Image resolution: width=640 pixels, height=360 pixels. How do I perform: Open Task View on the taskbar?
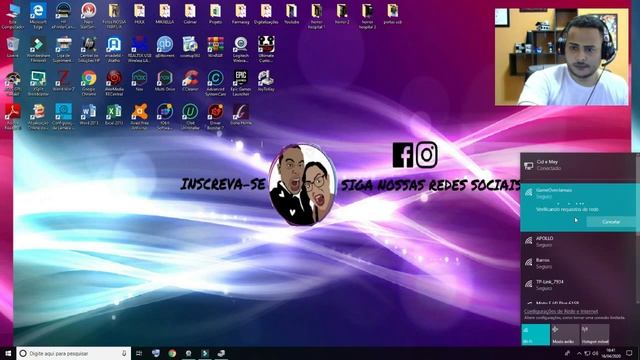(139, 353)
